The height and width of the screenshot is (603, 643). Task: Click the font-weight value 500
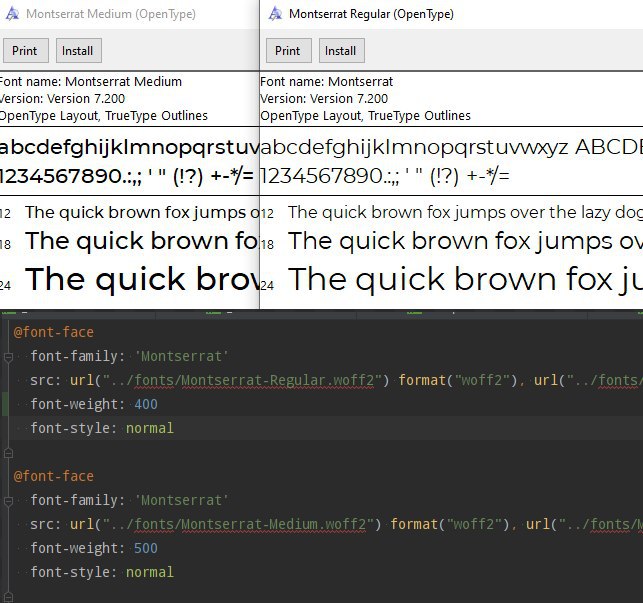click(146, 548)
